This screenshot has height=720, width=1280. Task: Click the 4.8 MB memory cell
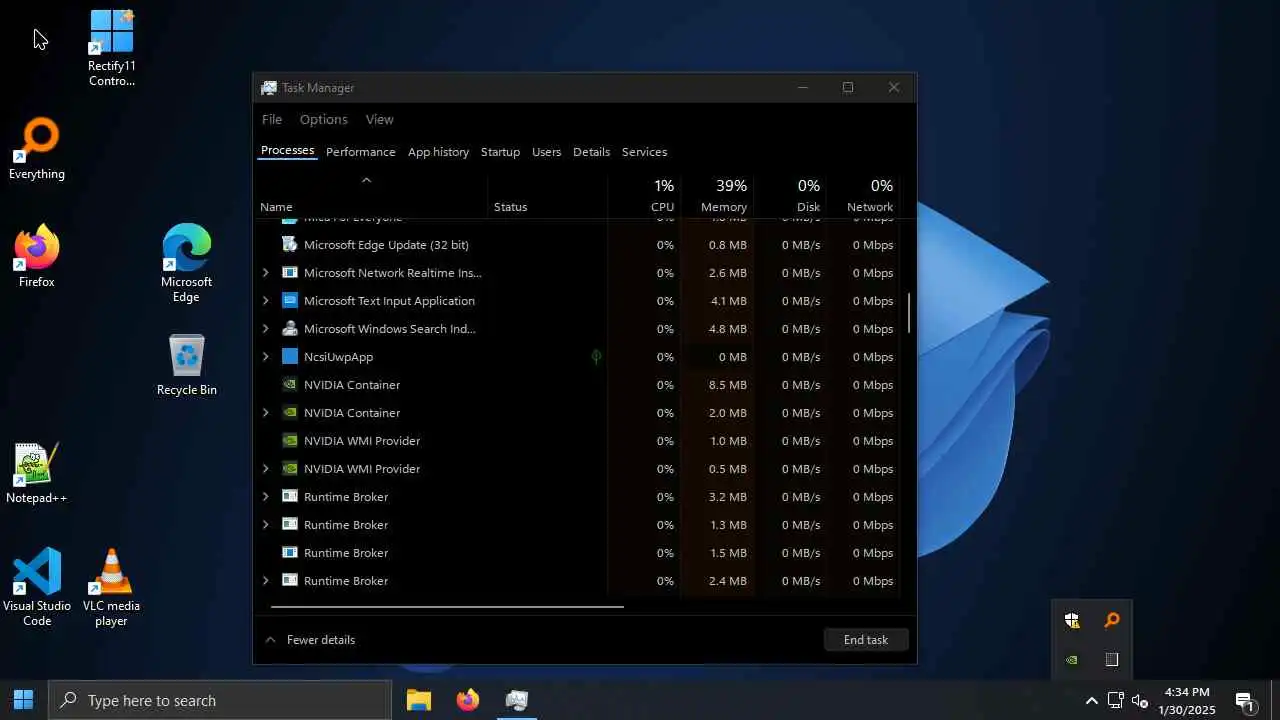[717, 328]
